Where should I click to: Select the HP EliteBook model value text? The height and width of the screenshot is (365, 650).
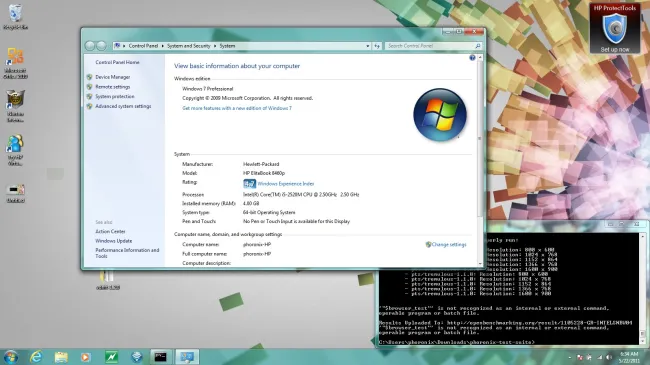point(264,173)
